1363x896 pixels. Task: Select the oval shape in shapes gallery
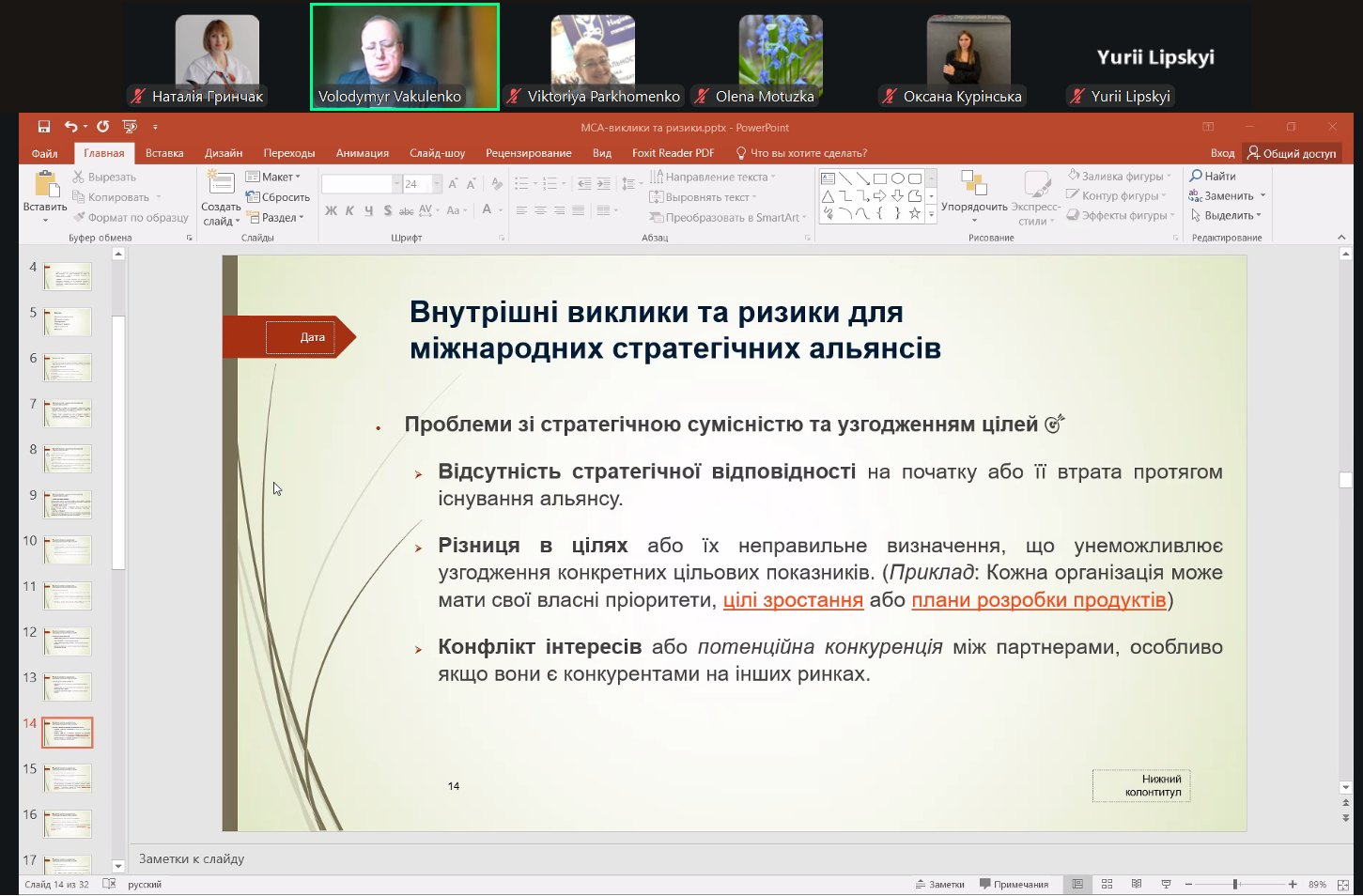click(897, 178)
